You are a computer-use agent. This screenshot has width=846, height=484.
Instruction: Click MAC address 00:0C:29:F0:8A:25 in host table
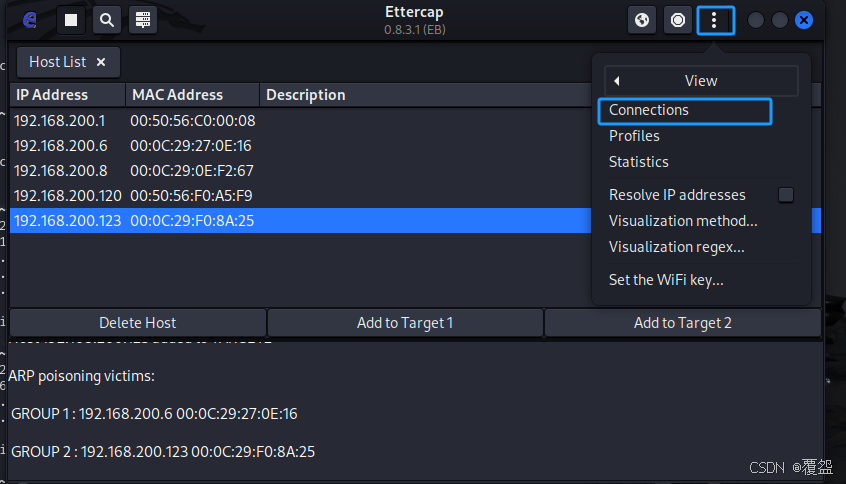click(x=192, y=221)
